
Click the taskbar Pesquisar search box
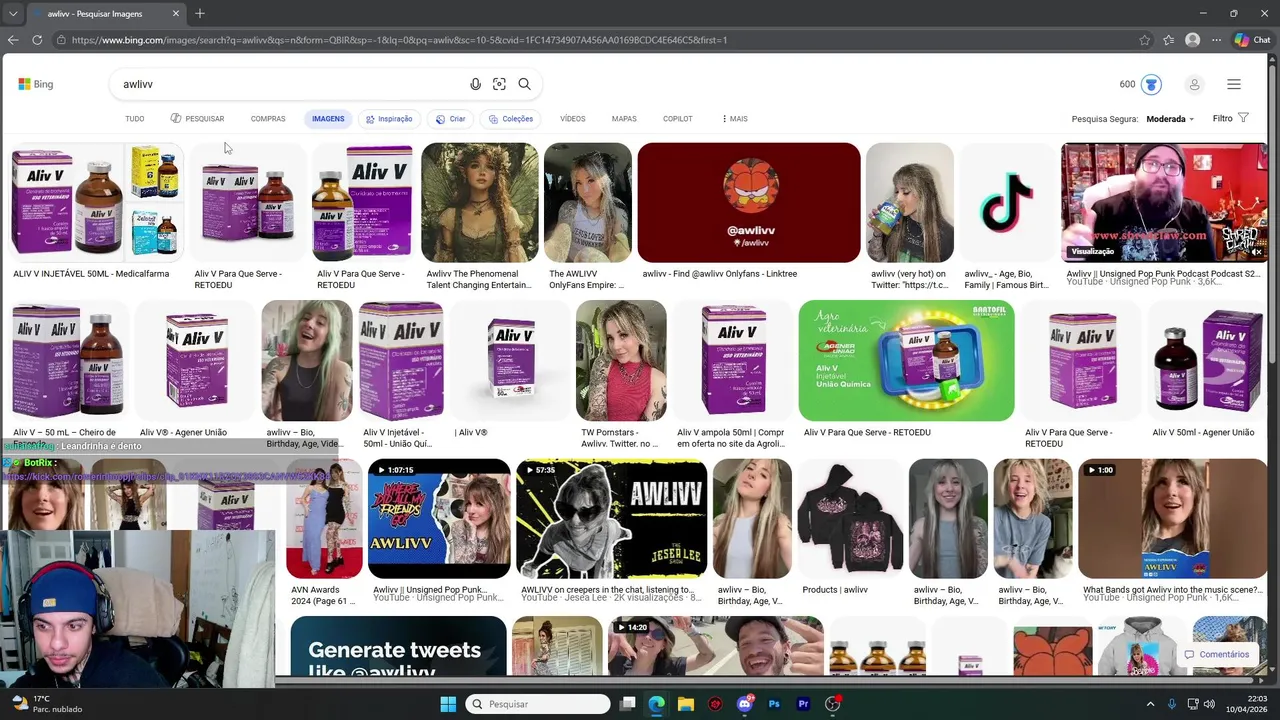coord(538,704)
